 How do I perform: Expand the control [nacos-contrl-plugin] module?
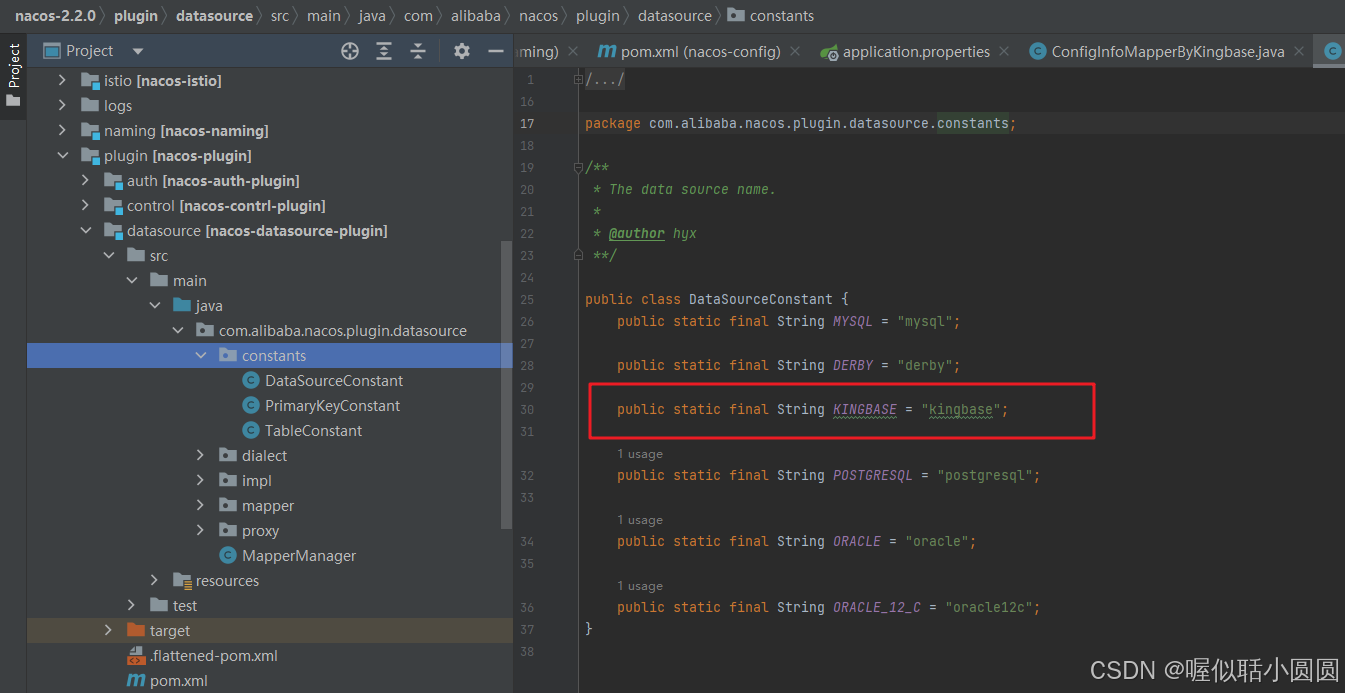tap(86, 205)
